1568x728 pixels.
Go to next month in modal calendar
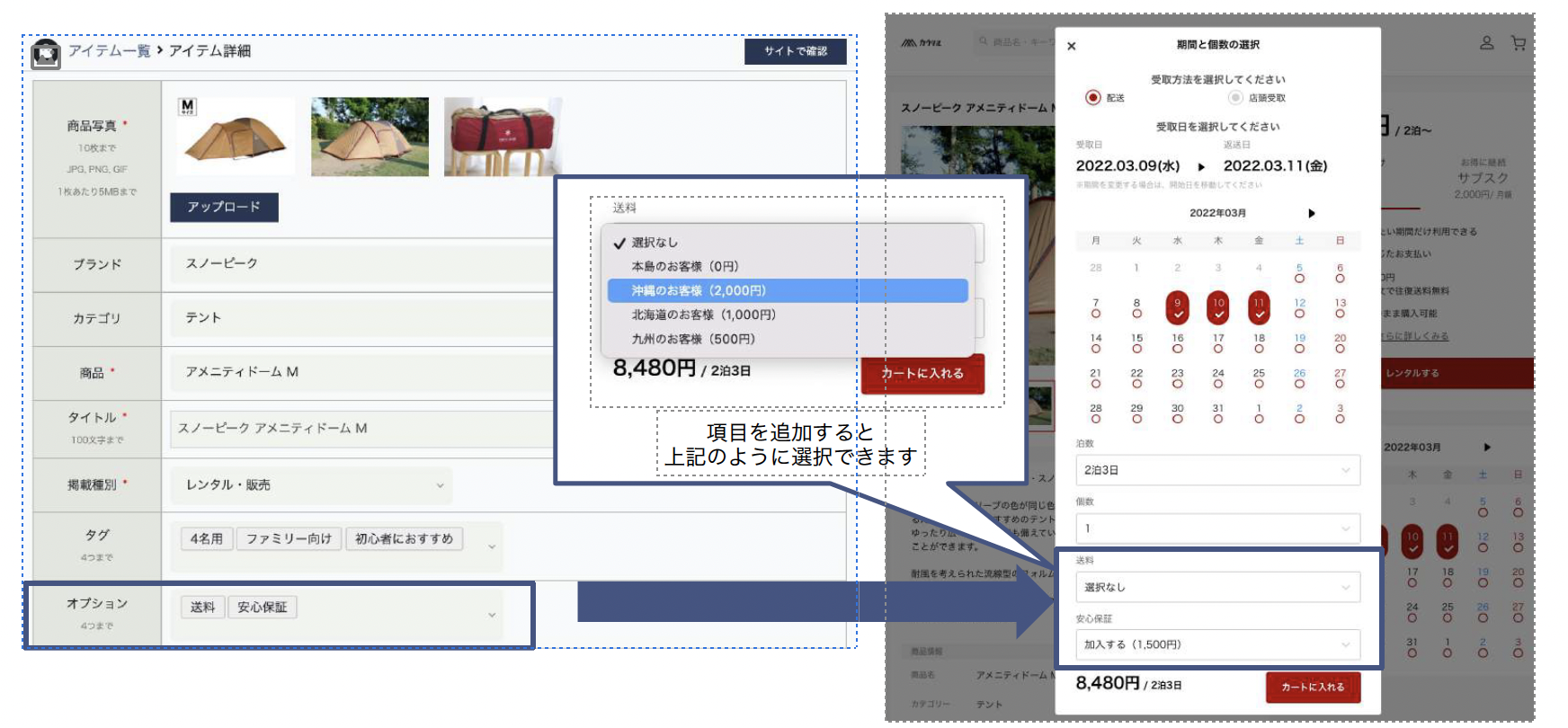[x=1311, y=213]
